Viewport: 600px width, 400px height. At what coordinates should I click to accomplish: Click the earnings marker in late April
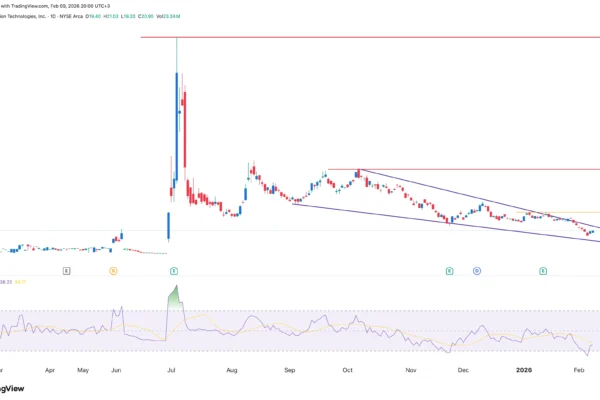pyautogui.click(x=67, y=271)
